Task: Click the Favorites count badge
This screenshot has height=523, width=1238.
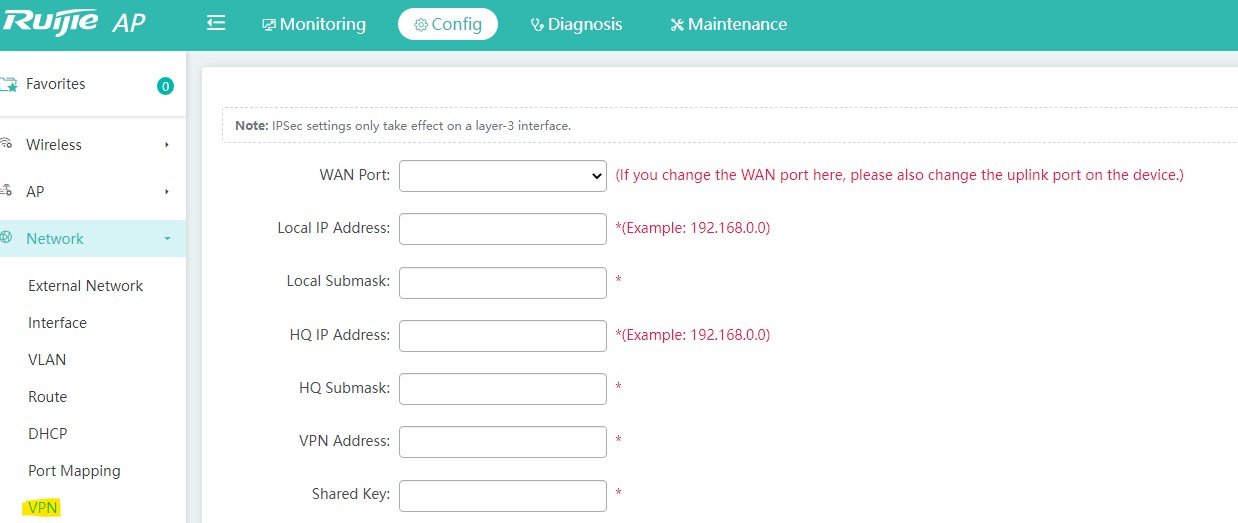Action: 165,86
